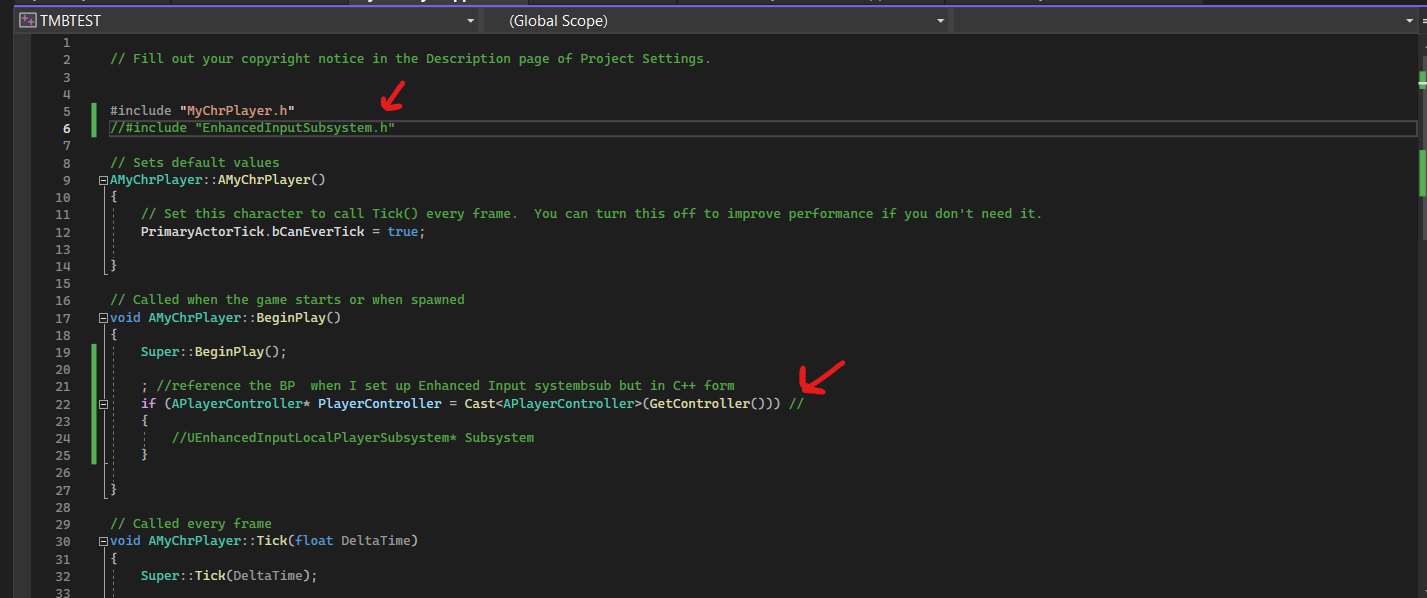Click line number 6 in the margin

66,128
